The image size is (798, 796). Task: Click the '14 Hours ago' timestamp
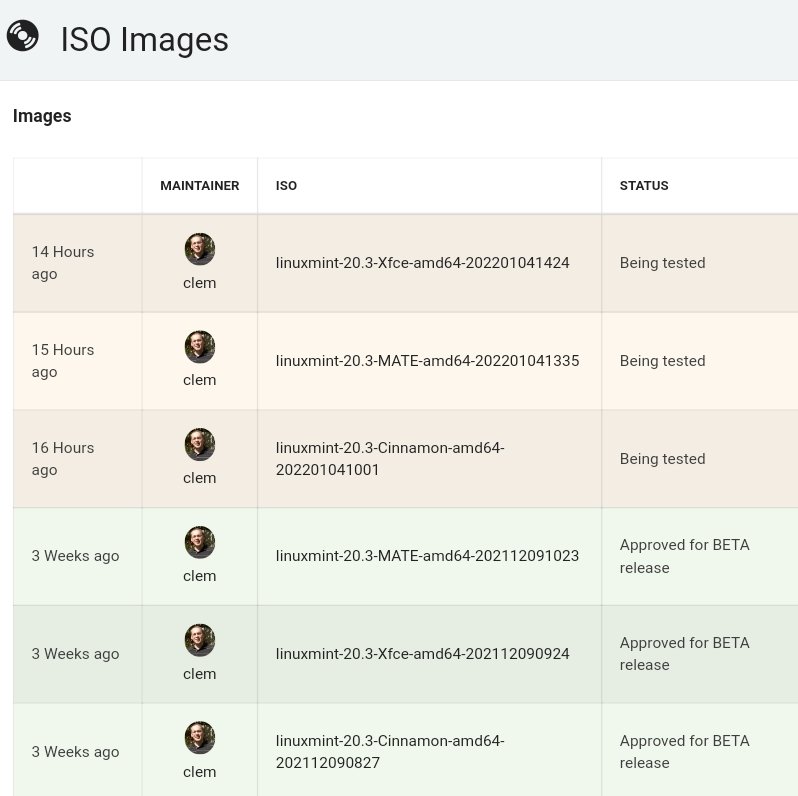click(63, 263)
